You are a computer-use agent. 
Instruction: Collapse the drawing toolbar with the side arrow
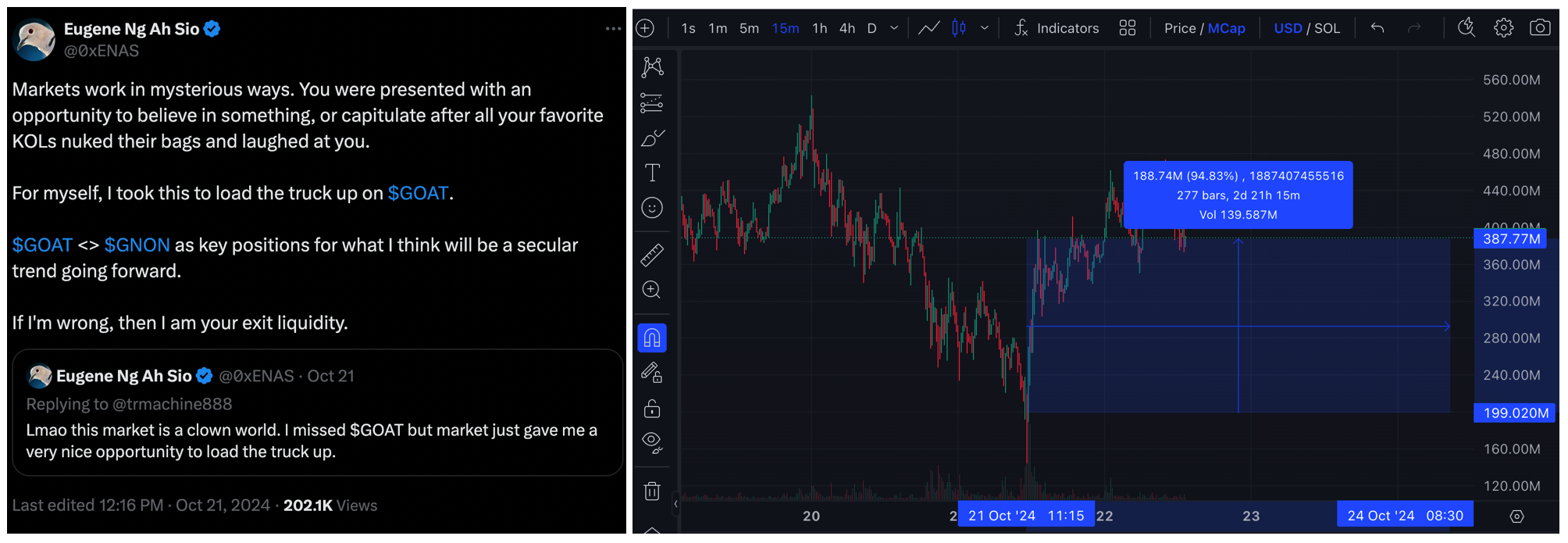coord(675,504)
